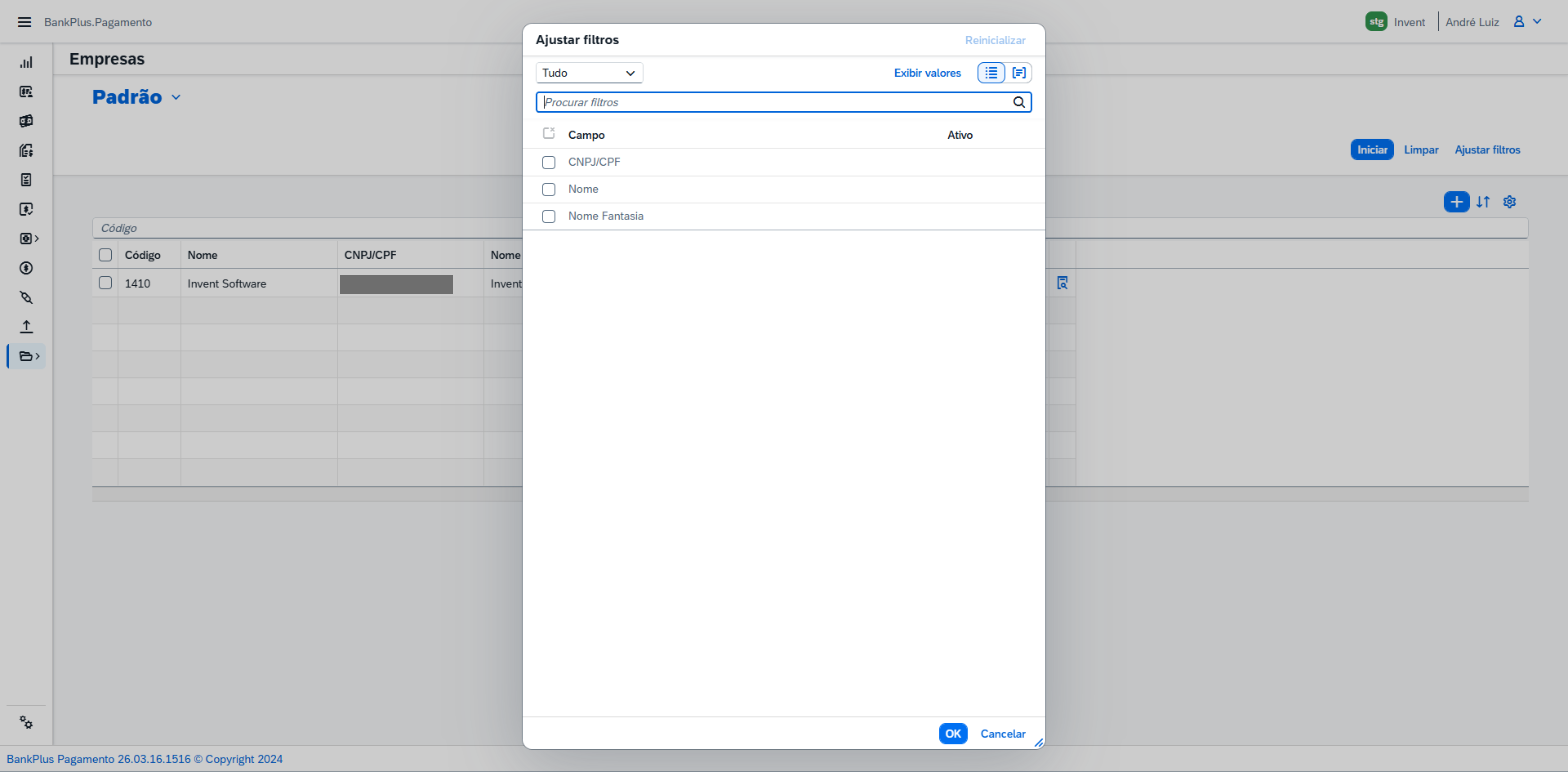The width and height of the screenshot is (1568, 772).
Task: Switch filter dialog to list view
Action: (x=991, y=73)
